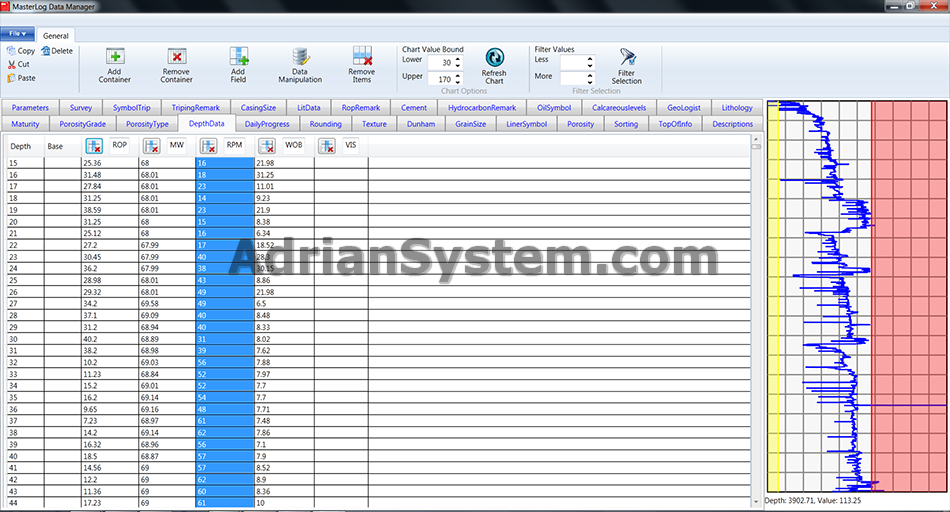This screenshot has height=512, width=950.
Task: Open the PorosityType tab
Action: [147, 124]
